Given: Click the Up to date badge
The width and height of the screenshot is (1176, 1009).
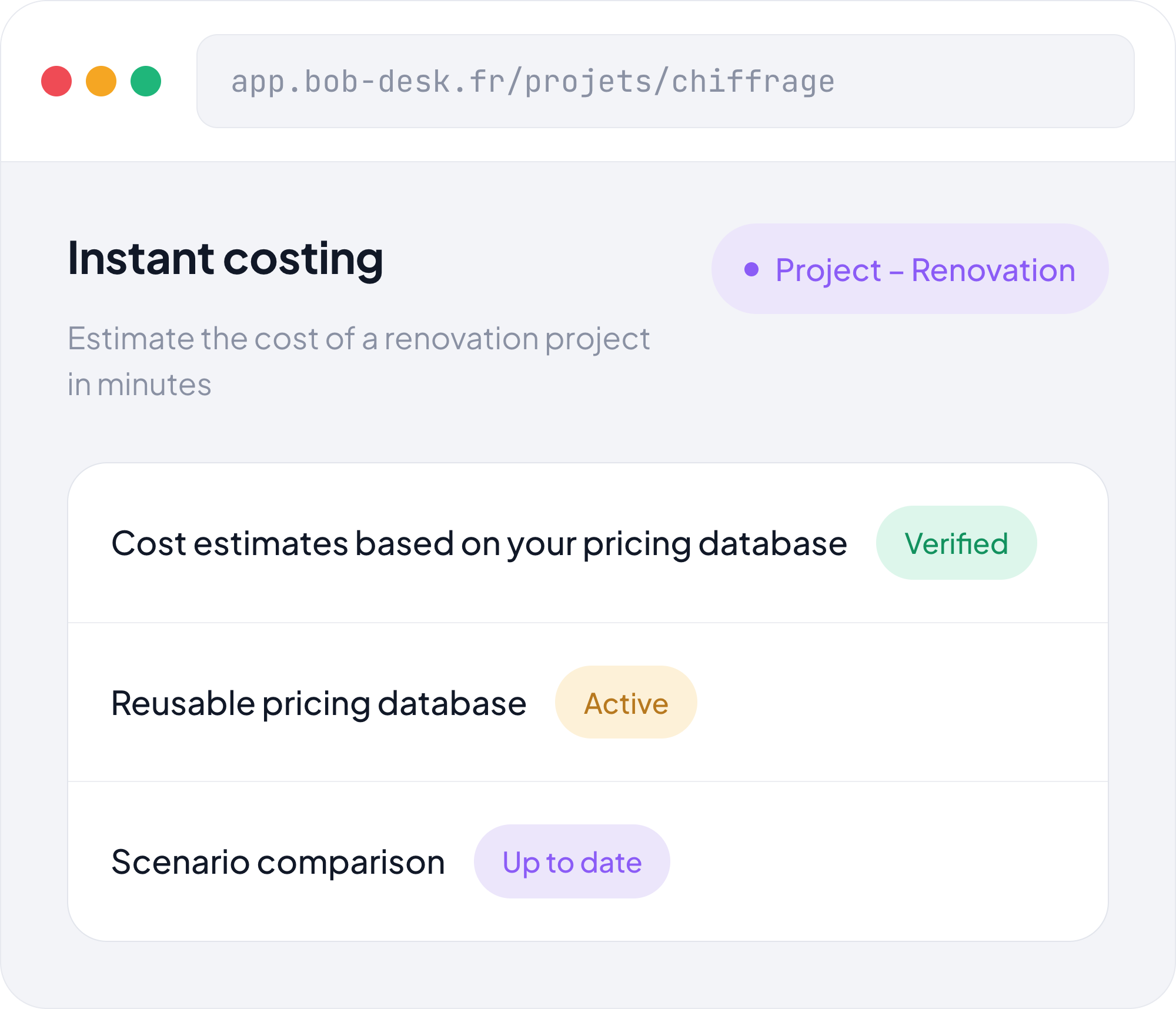Looking at the screenshot, I should [x=572, y=861].
